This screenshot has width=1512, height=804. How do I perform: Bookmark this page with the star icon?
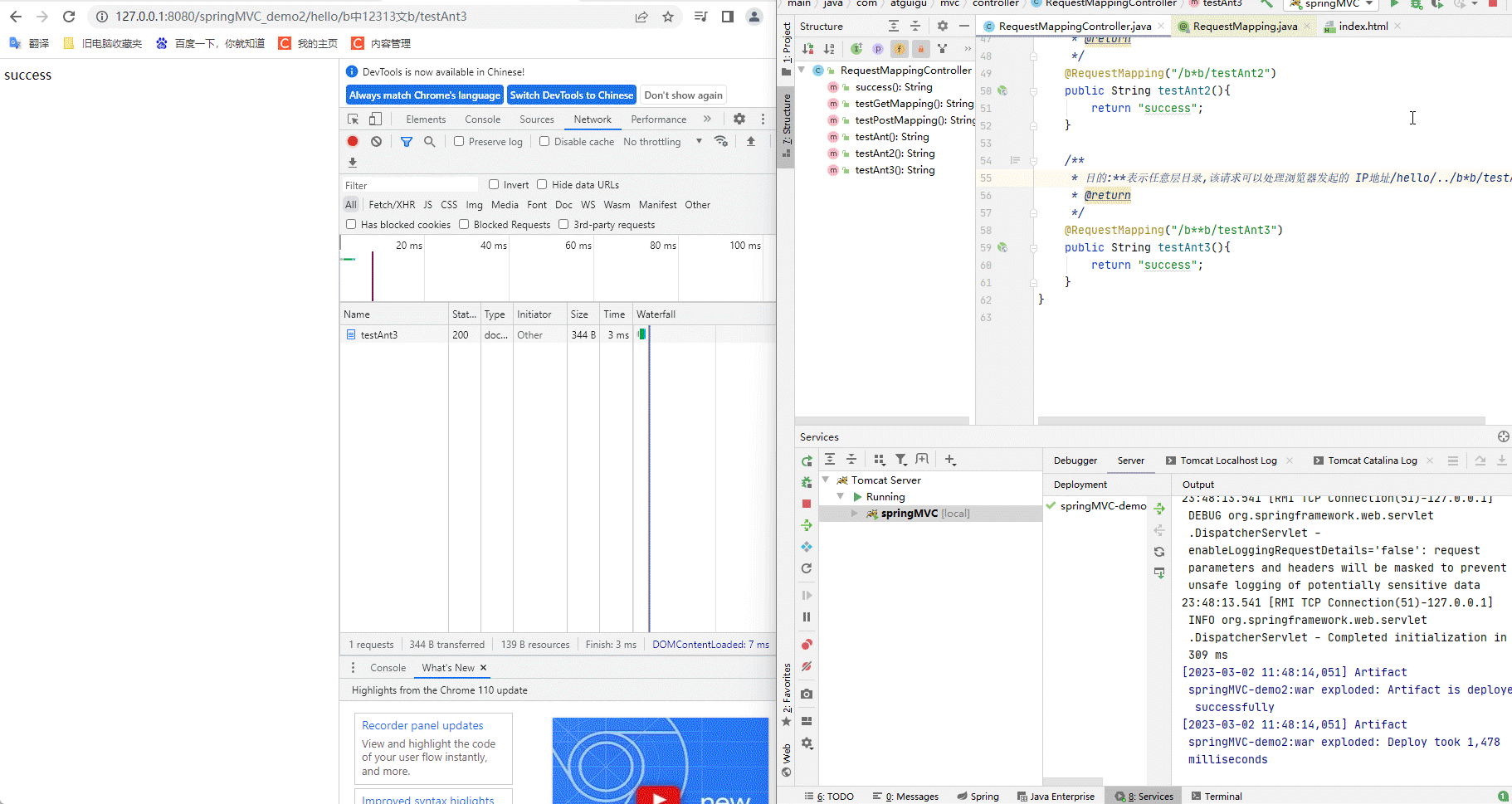pyautogui.click(x=668, y=17)
